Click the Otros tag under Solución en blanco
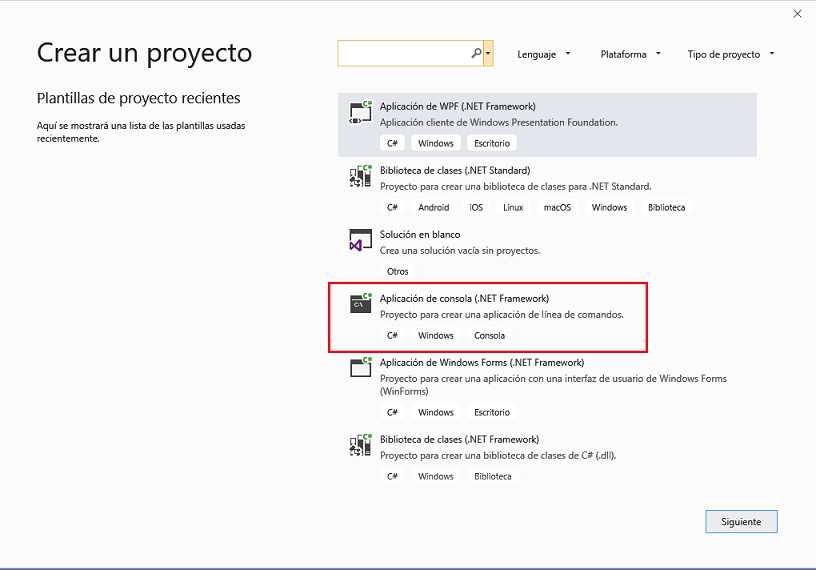Viewport: 816px width, 570px height. pyautogui.click(x=398, y=271)
